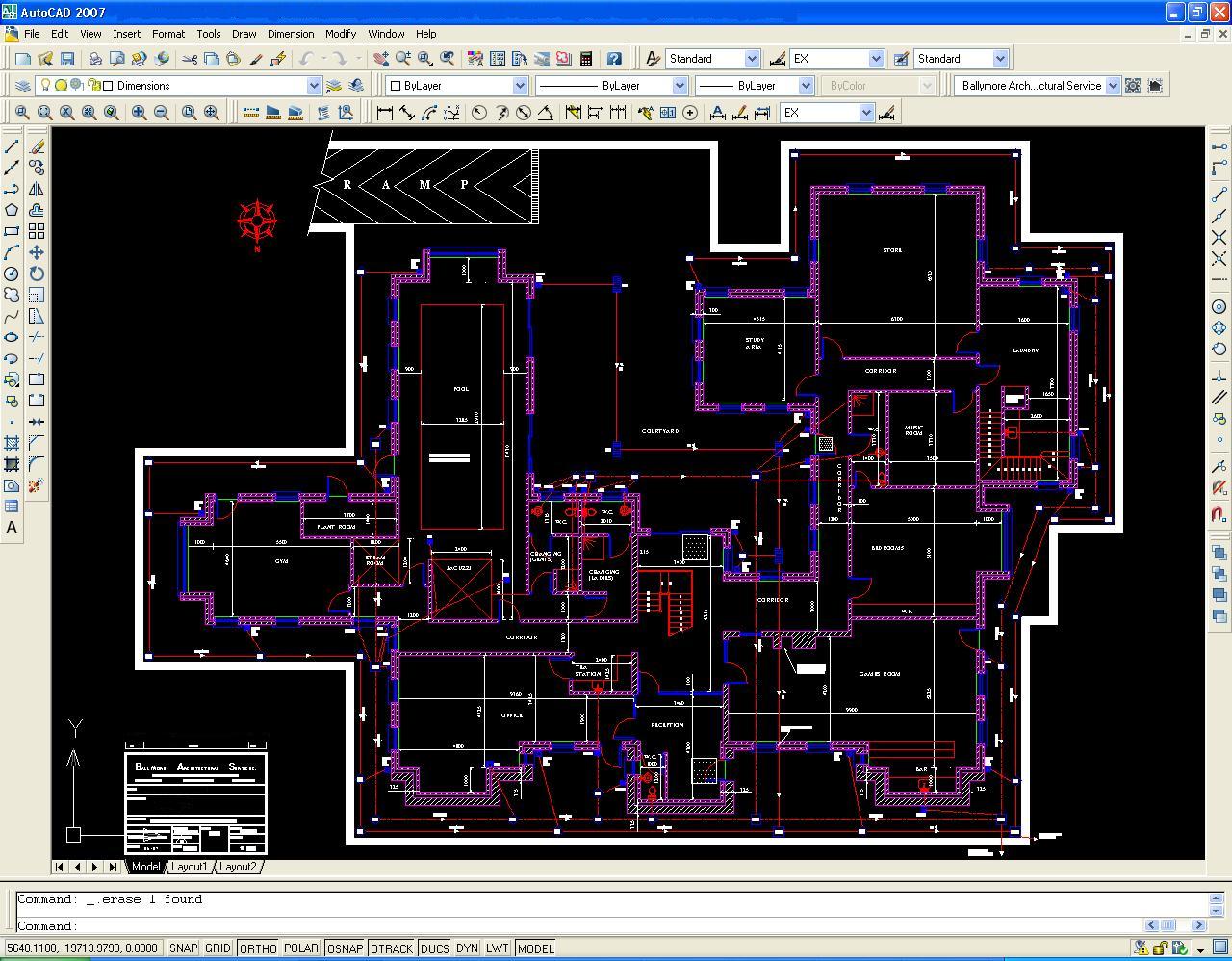Click the Help question mark icon
The height and width of the screenshot is (961, 1232).
614,59
